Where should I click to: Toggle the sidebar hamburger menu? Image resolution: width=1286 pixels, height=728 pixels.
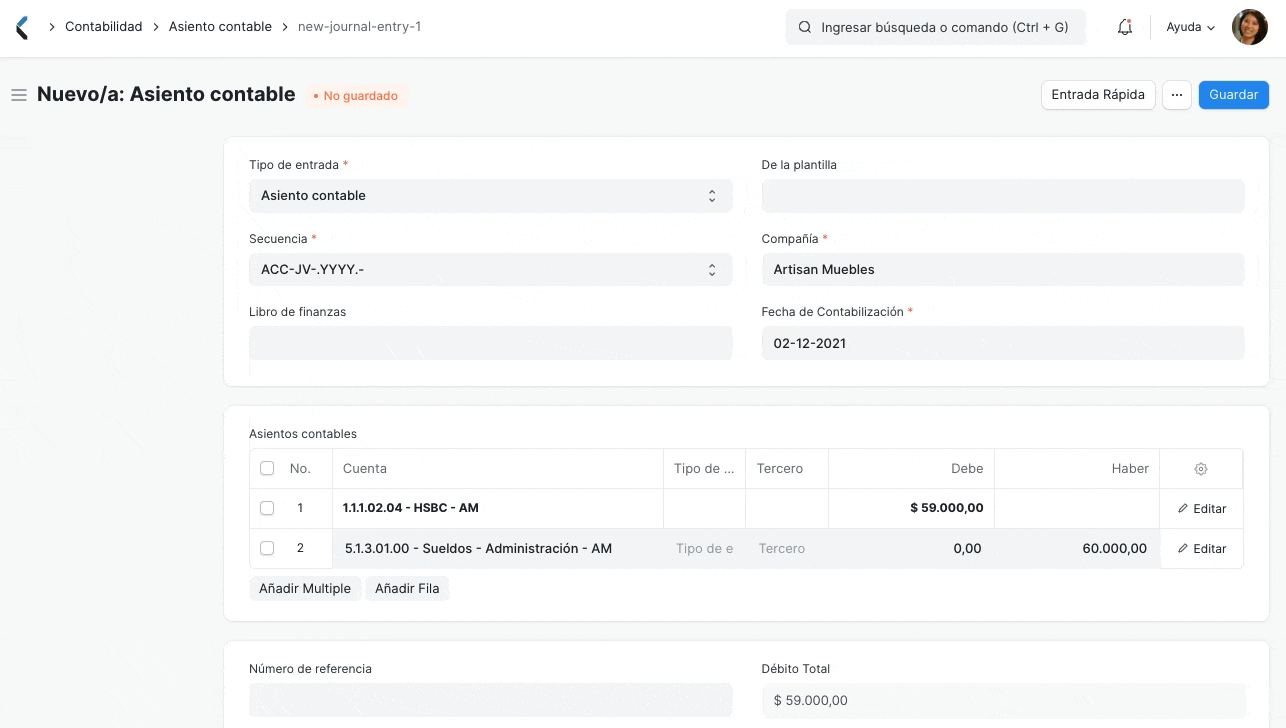click(18, 95)
